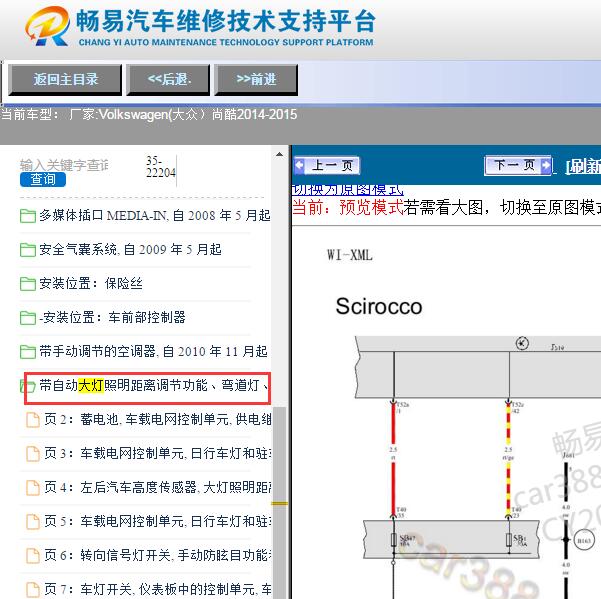Go to next page with 下一页

(x=518, y=166)
